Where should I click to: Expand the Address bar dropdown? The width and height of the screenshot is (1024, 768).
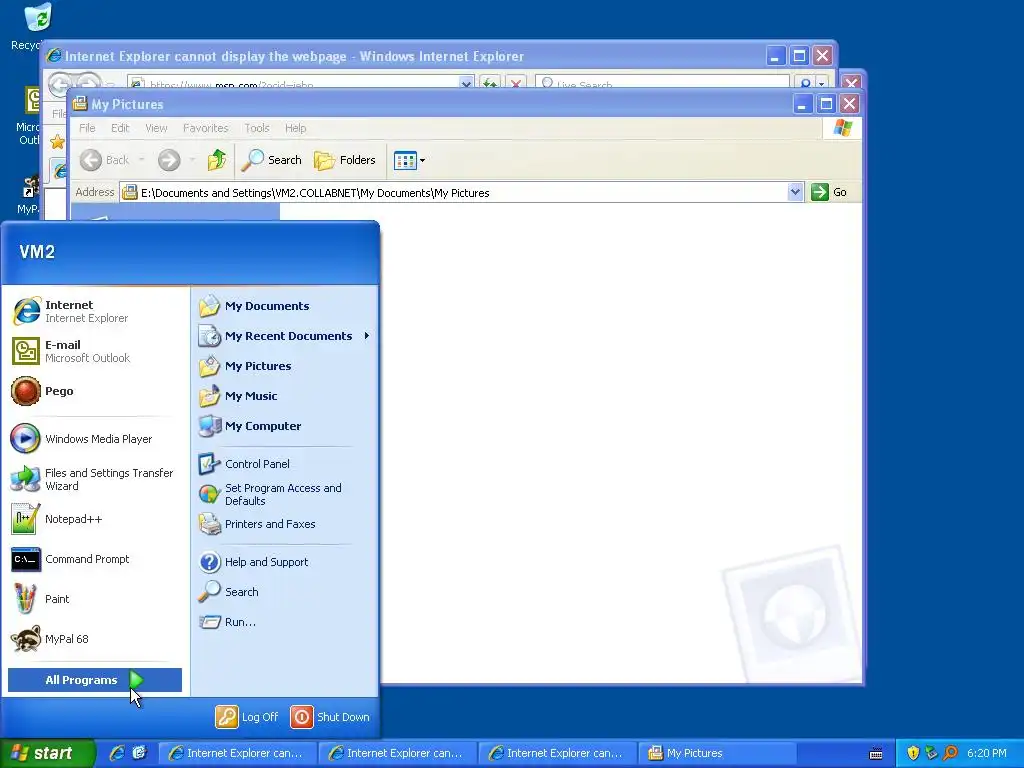point(795,192)
